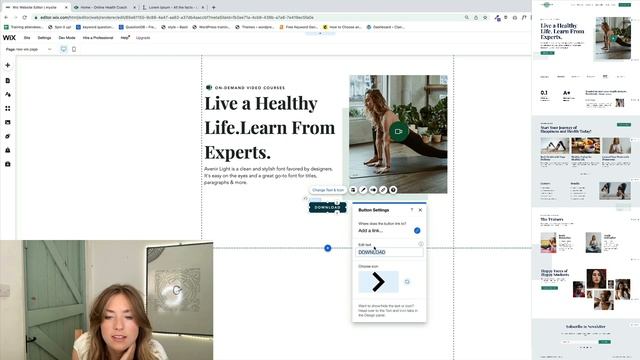Image resolution: width=640 pixels, height=360 pixels.
Task: Bookmark page with the star icon
Action: (x=485, y=18)
